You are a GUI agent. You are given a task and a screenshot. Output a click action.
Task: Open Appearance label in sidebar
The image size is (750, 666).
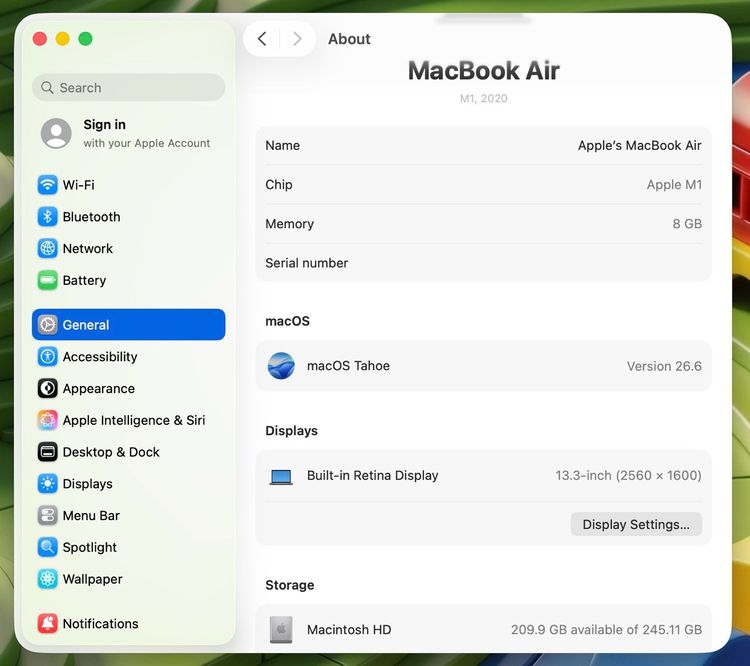(x=99, y=389)
